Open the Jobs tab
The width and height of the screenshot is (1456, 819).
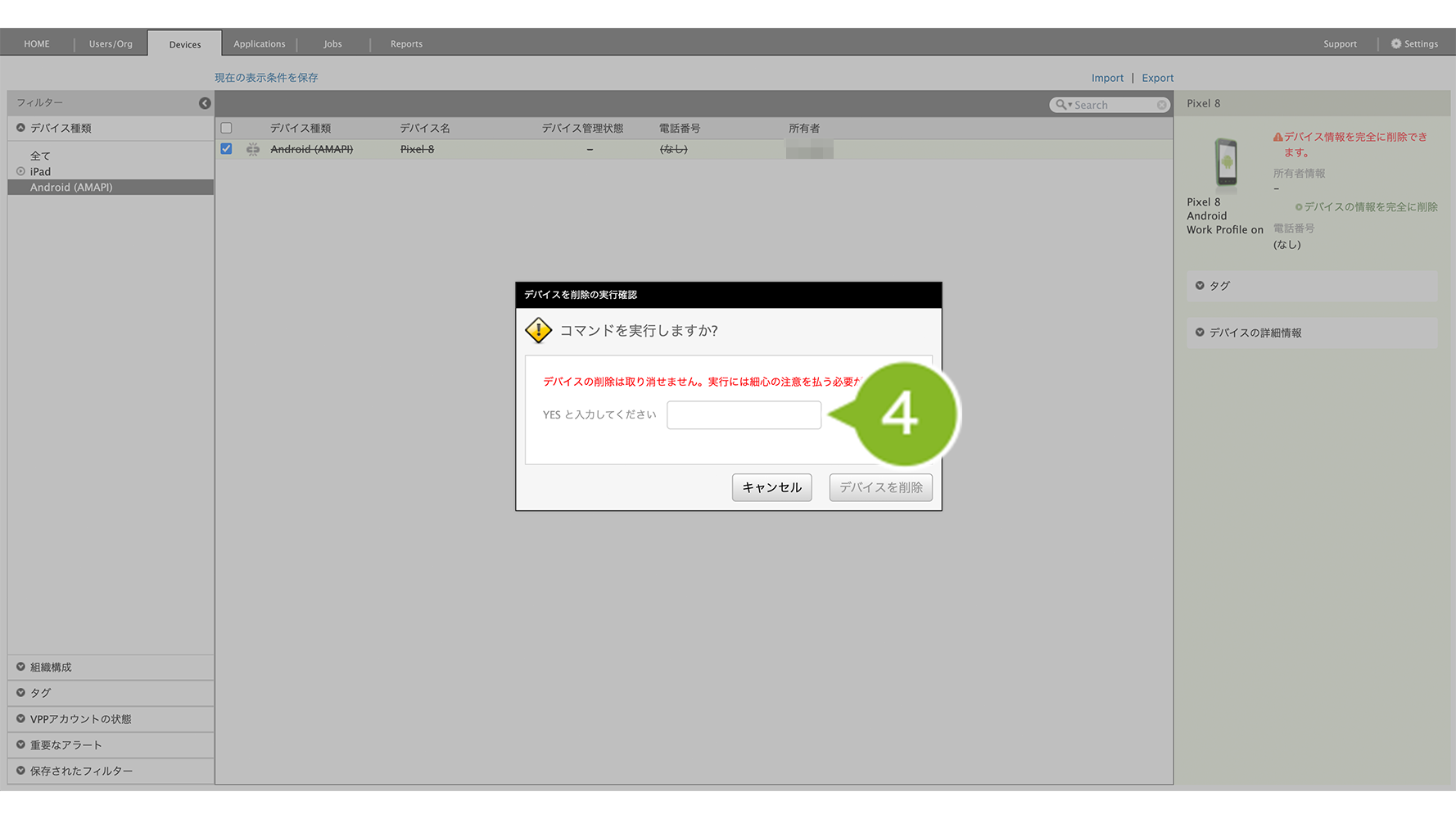pos(332,43)
